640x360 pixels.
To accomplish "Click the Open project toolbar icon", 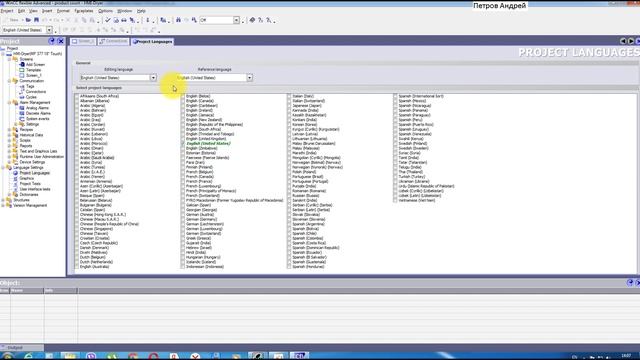I will (28, 20).
